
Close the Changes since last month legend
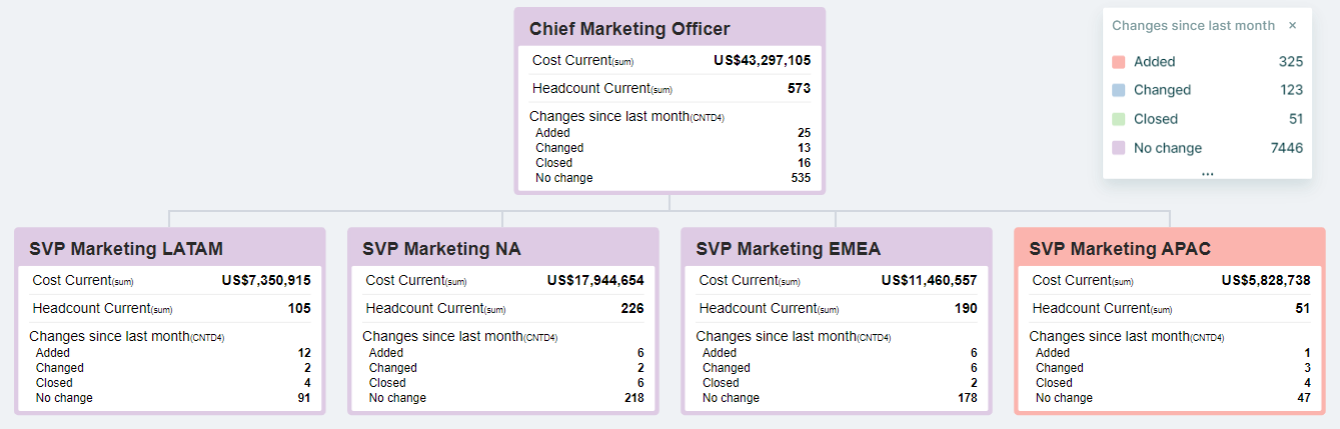click(x=1292, y=26)
